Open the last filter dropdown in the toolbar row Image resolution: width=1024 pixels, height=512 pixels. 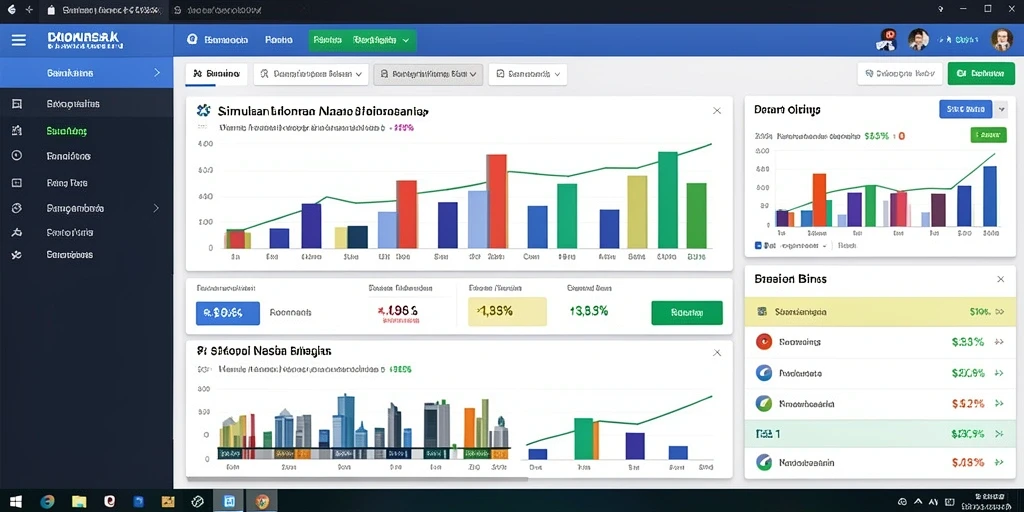tap(528, 74)
